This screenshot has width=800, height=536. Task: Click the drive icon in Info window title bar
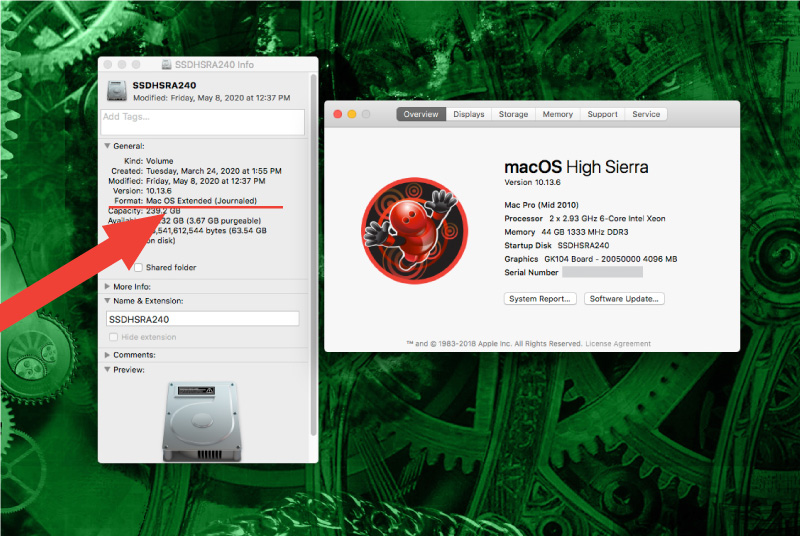(166, 64)
